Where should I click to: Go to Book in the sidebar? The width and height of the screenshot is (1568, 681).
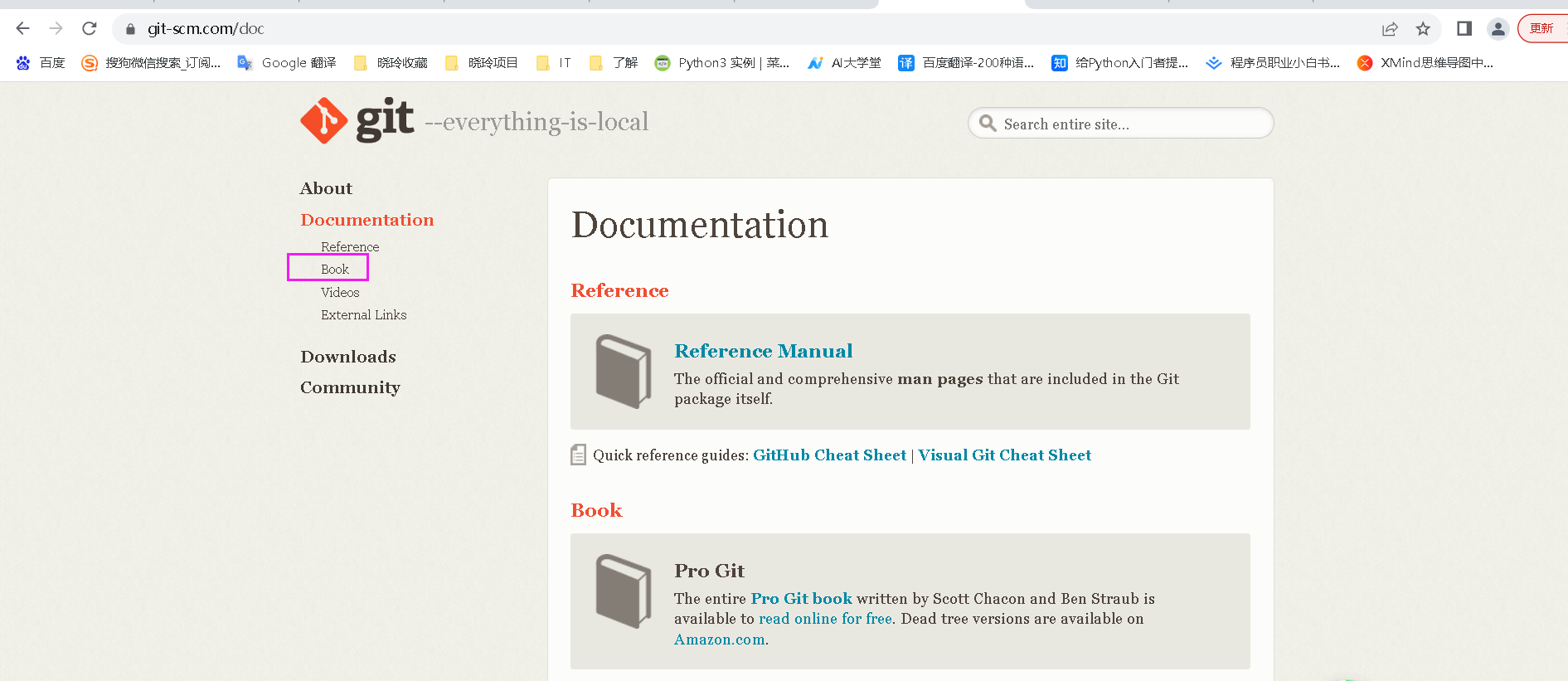[335, 270]
